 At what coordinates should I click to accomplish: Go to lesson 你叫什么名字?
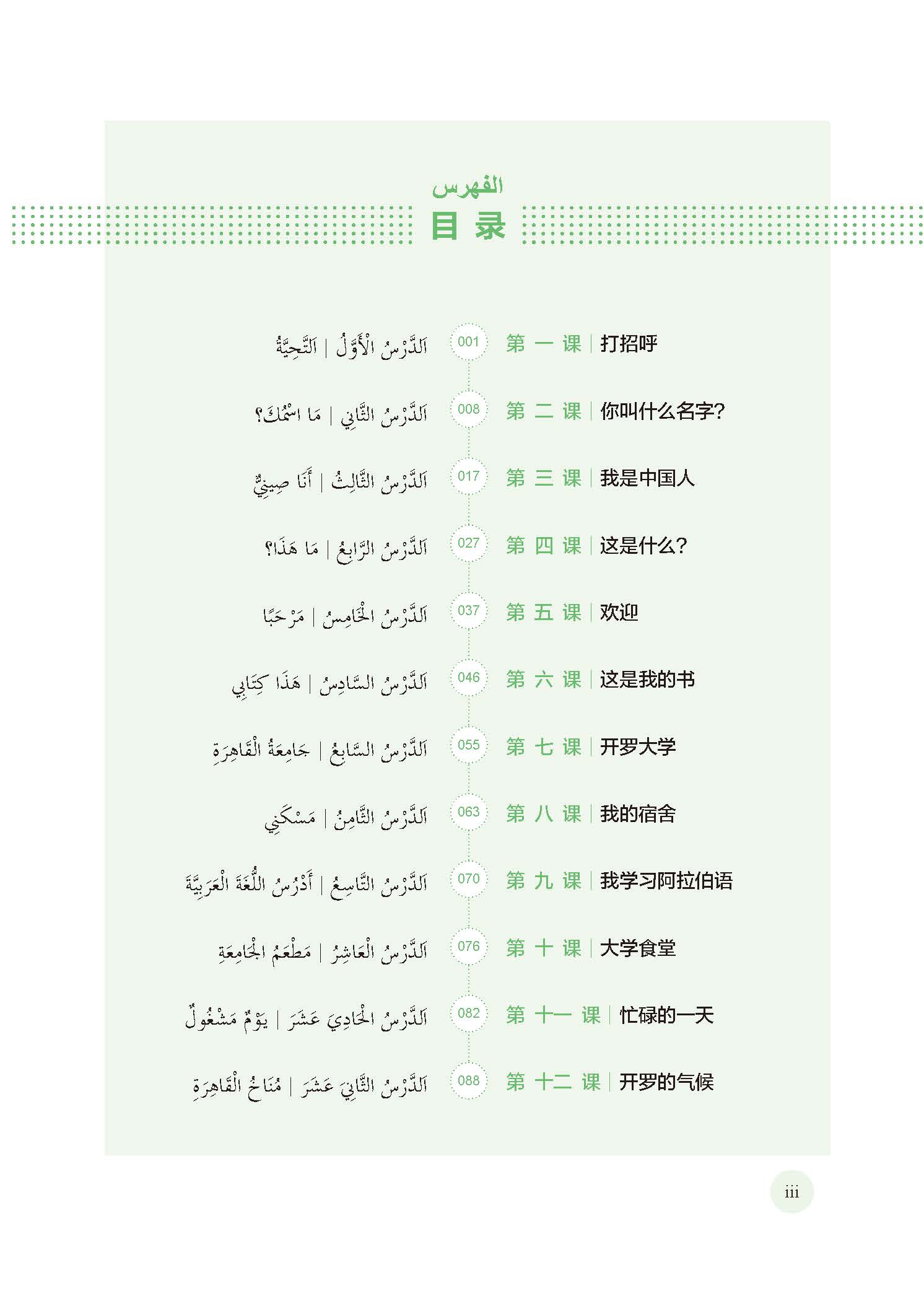(661, 411)
